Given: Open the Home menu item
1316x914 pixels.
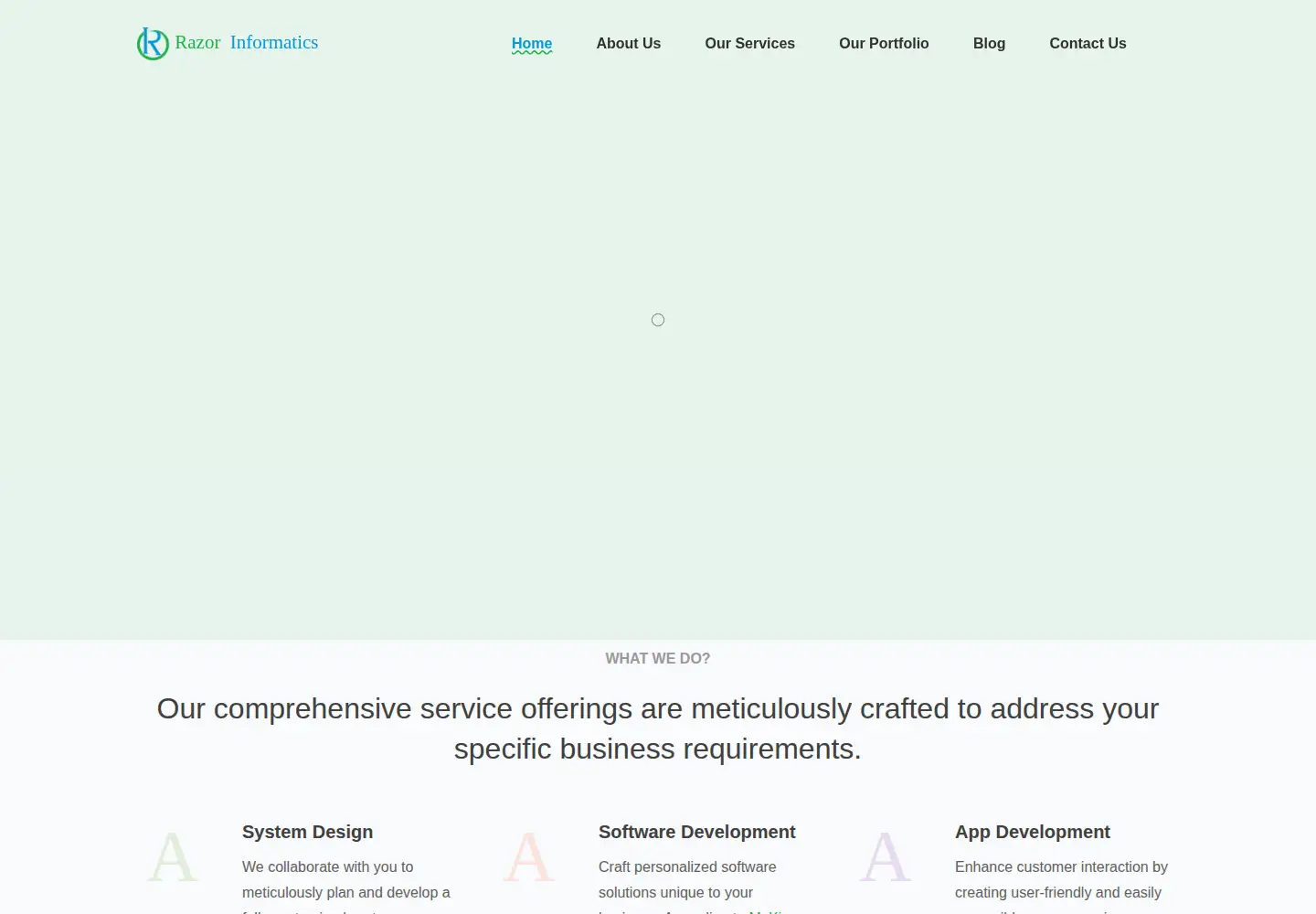Looking at the screenshot, I should [x=532, y=44].
